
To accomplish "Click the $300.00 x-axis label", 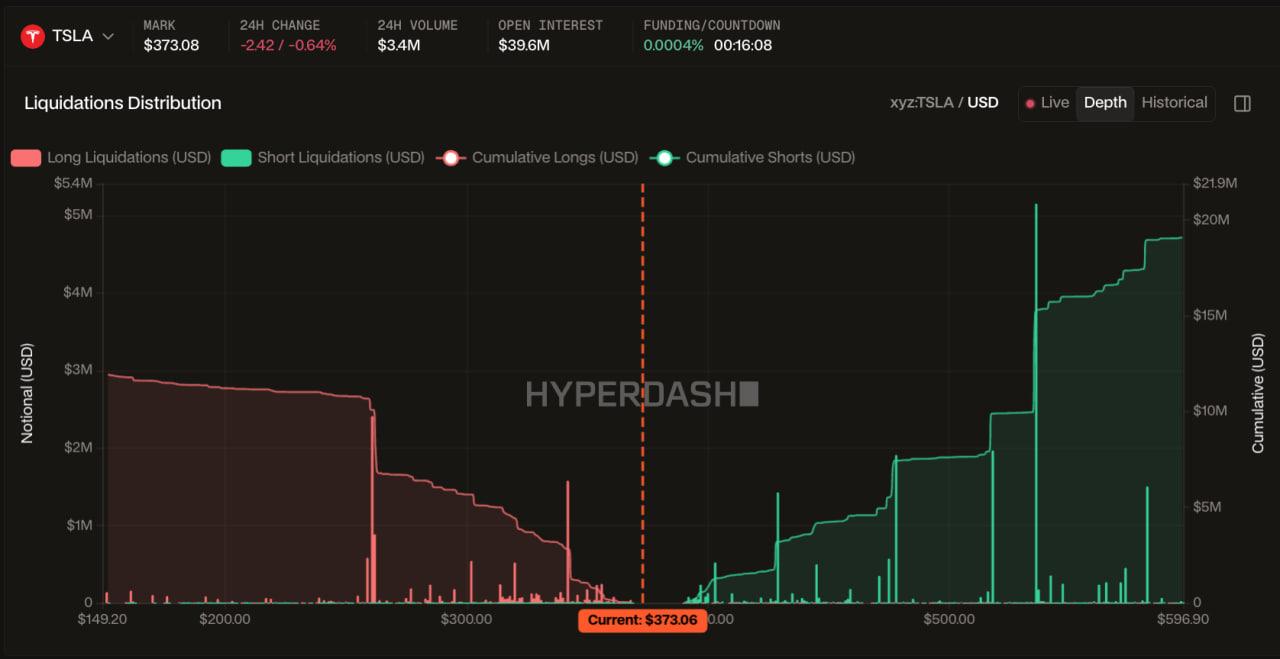I will [466, 619].
